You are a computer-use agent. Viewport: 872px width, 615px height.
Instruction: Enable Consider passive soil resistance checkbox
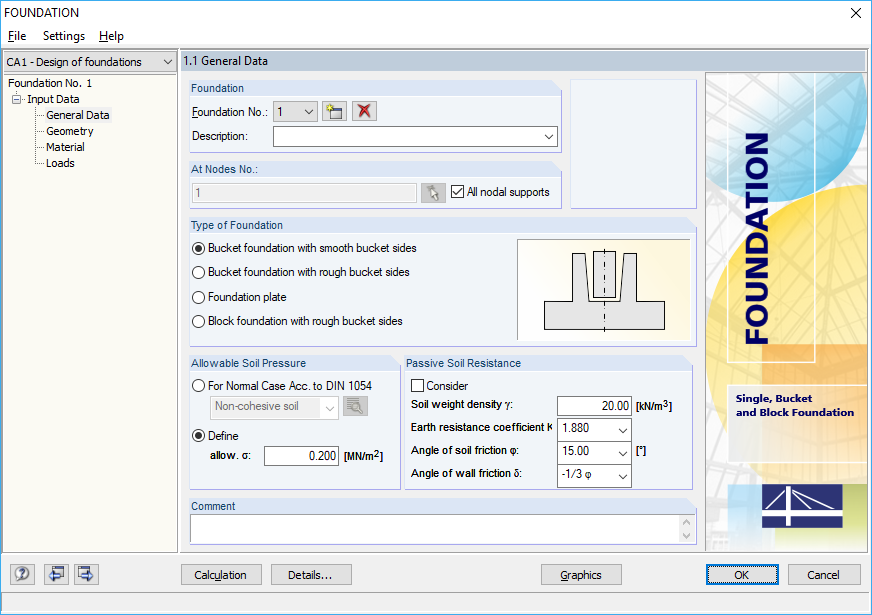click(x=417, y=385)
